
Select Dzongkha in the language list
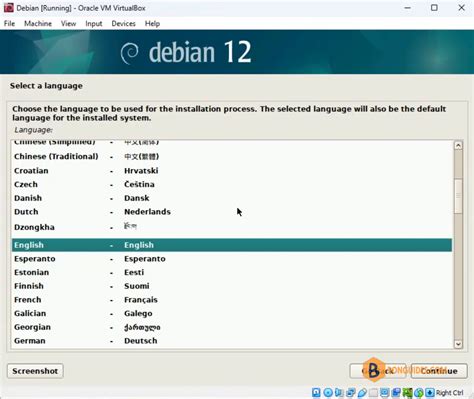pos(232,227)
